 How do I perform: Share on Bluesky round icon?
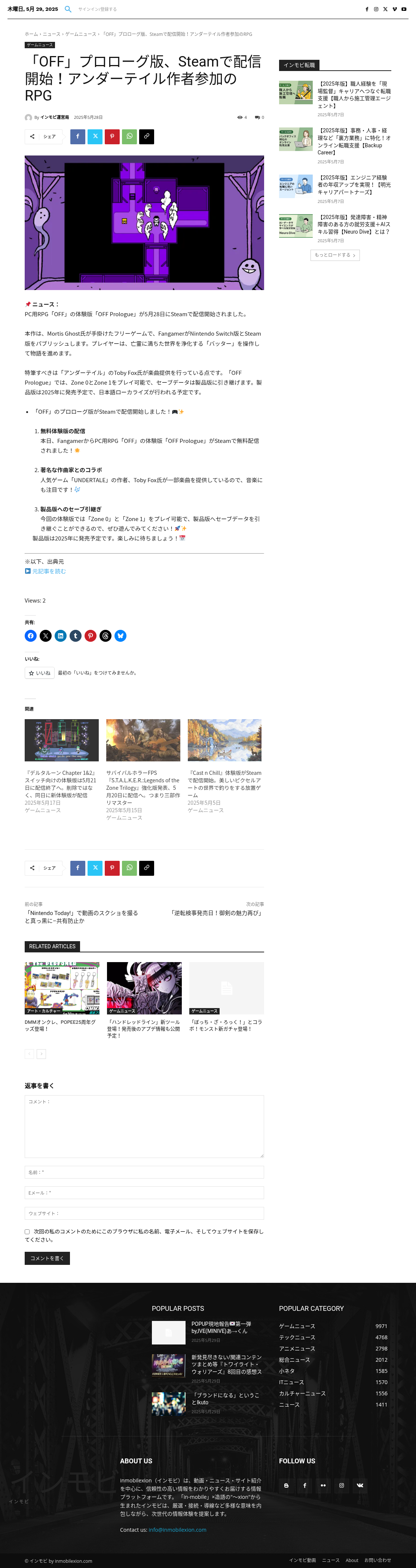(120, 635)
